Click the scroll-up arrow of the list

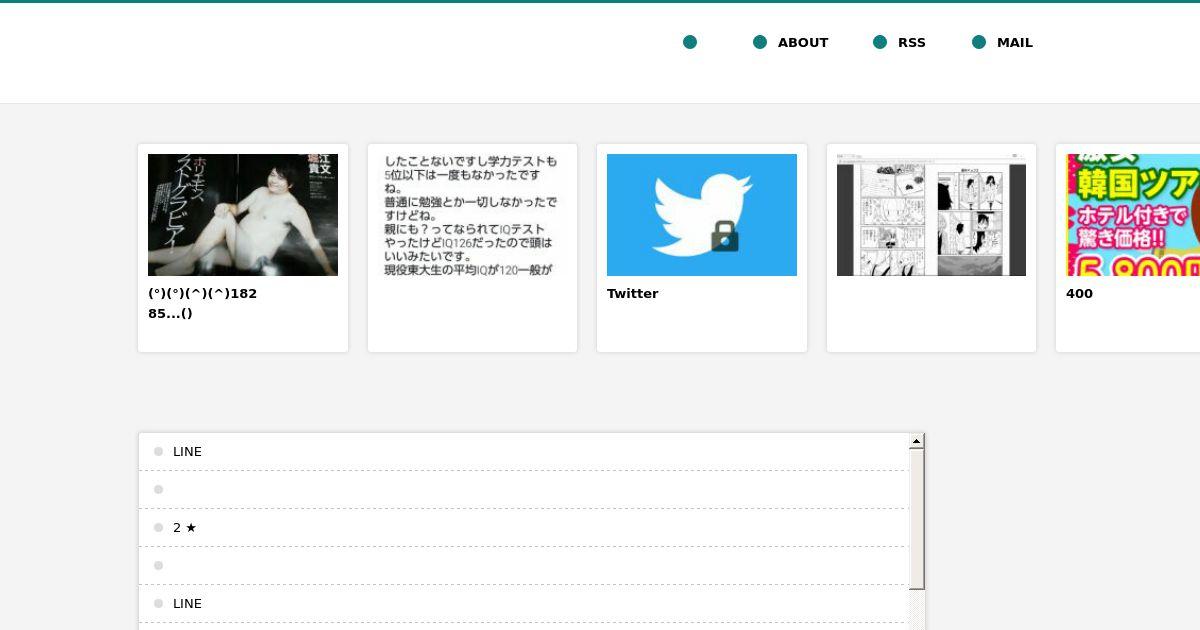pos(916,441)
